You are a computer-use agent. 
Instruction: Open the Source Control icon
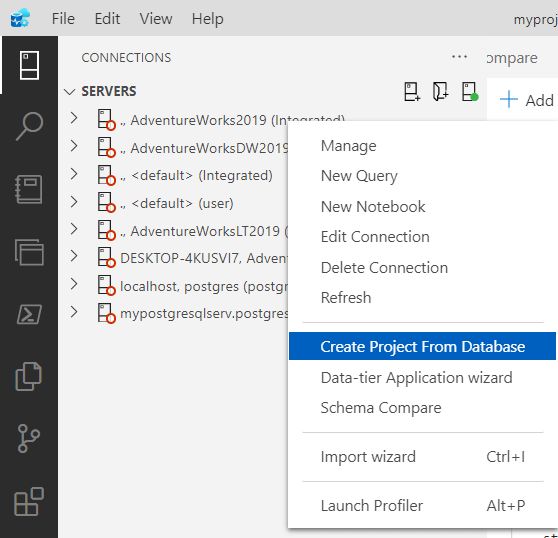pyautogui.click(x=28, y=438)
